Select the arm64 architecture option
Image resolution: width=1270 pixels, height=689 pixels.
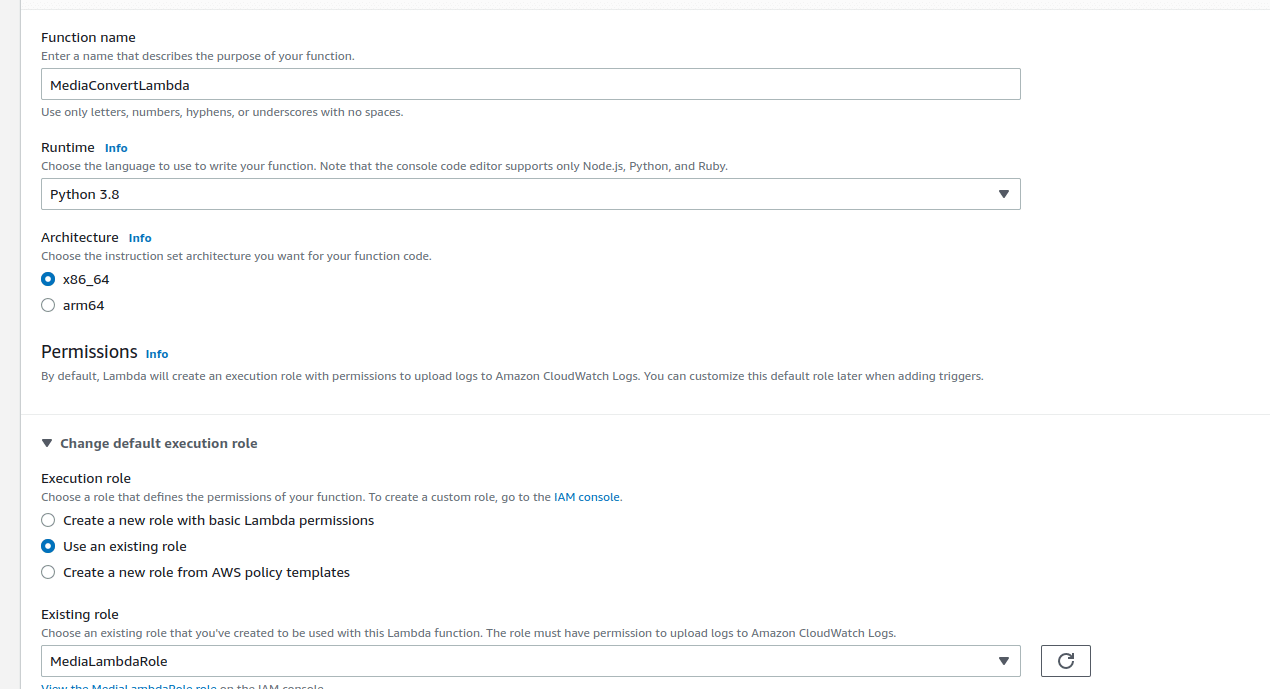tap(47, 305)
